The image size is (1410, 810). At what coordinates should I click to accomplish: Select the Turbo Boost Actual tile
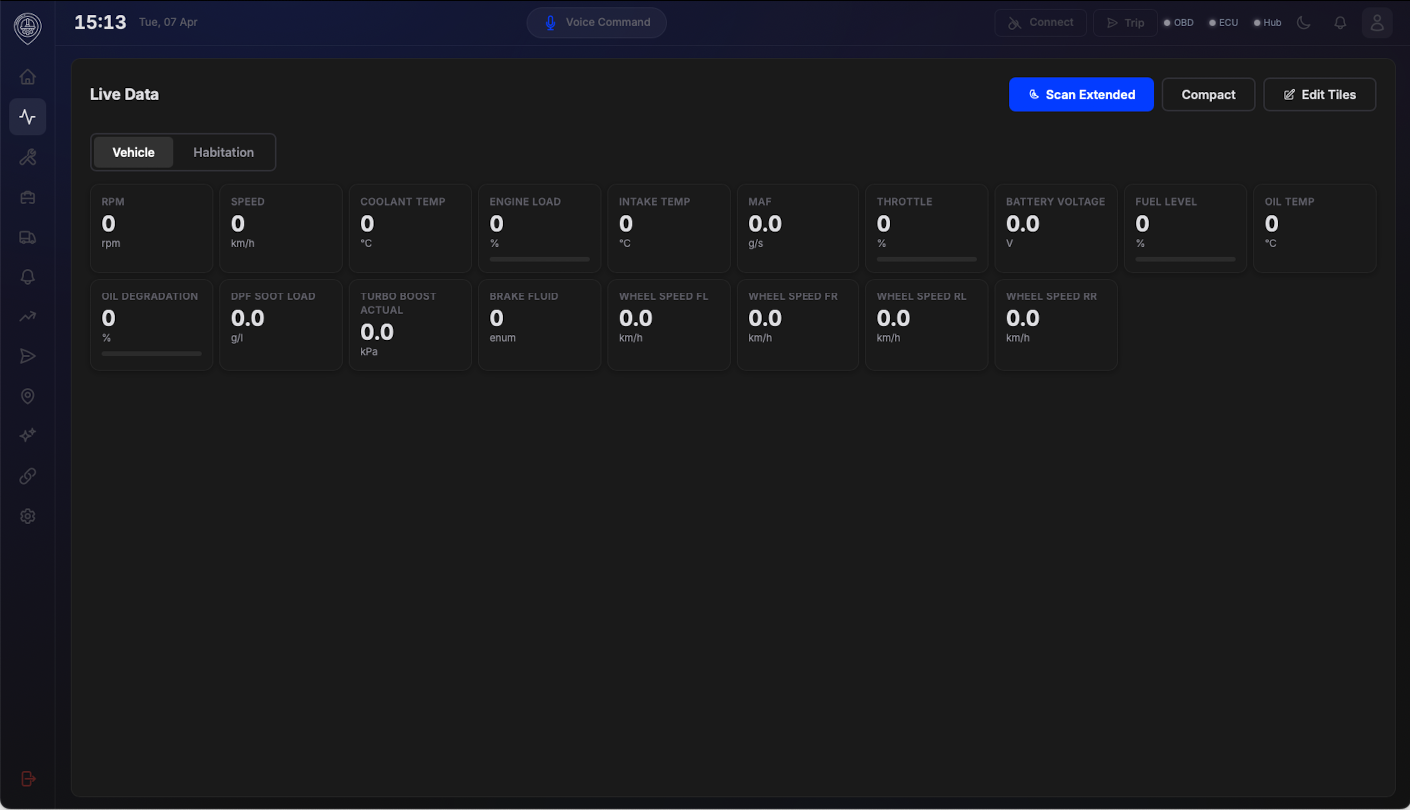click(410, 325)
